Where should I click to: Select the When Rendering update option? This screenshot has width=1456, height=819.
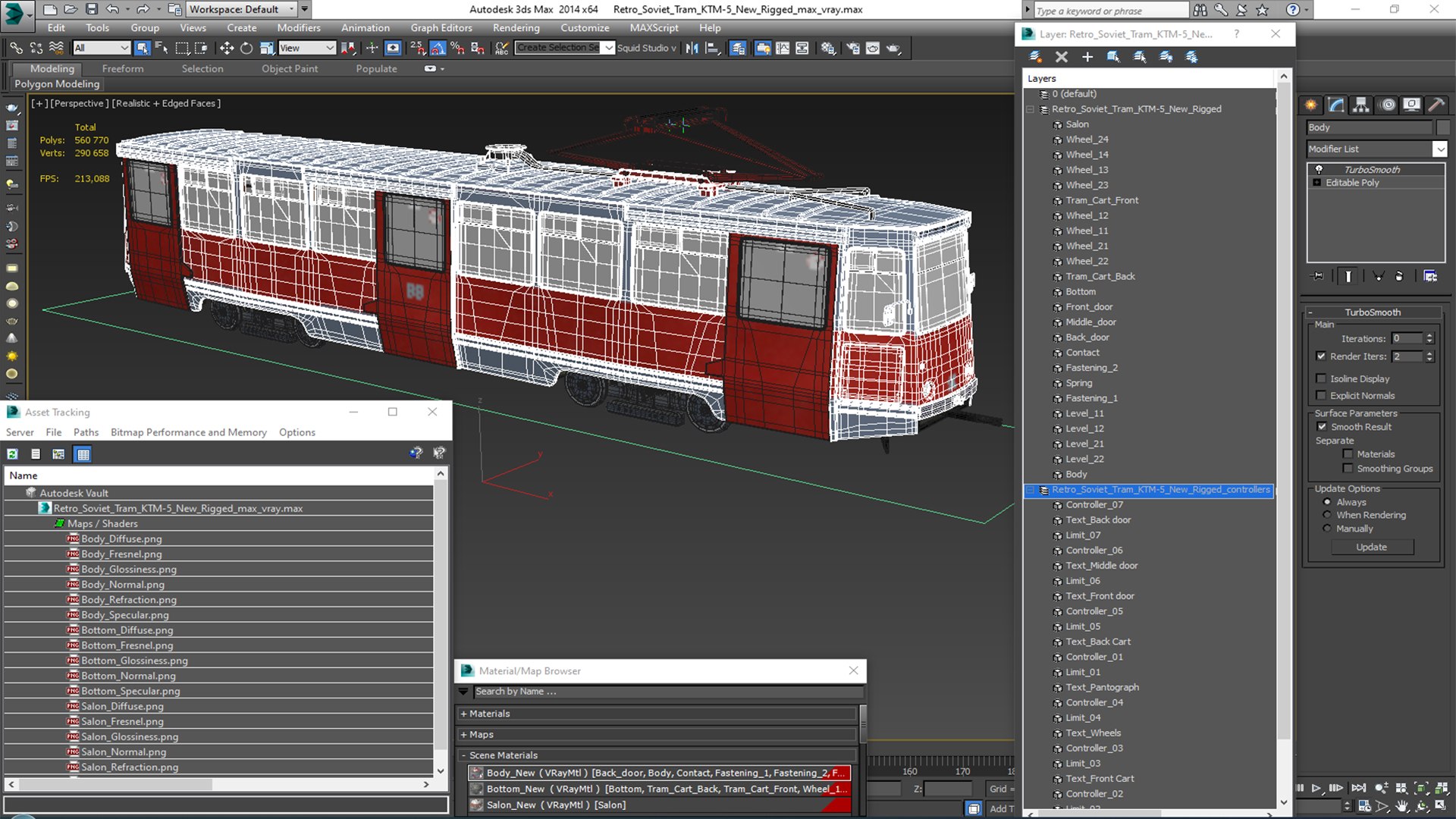pyautogui.click(x=1327, y=515)
